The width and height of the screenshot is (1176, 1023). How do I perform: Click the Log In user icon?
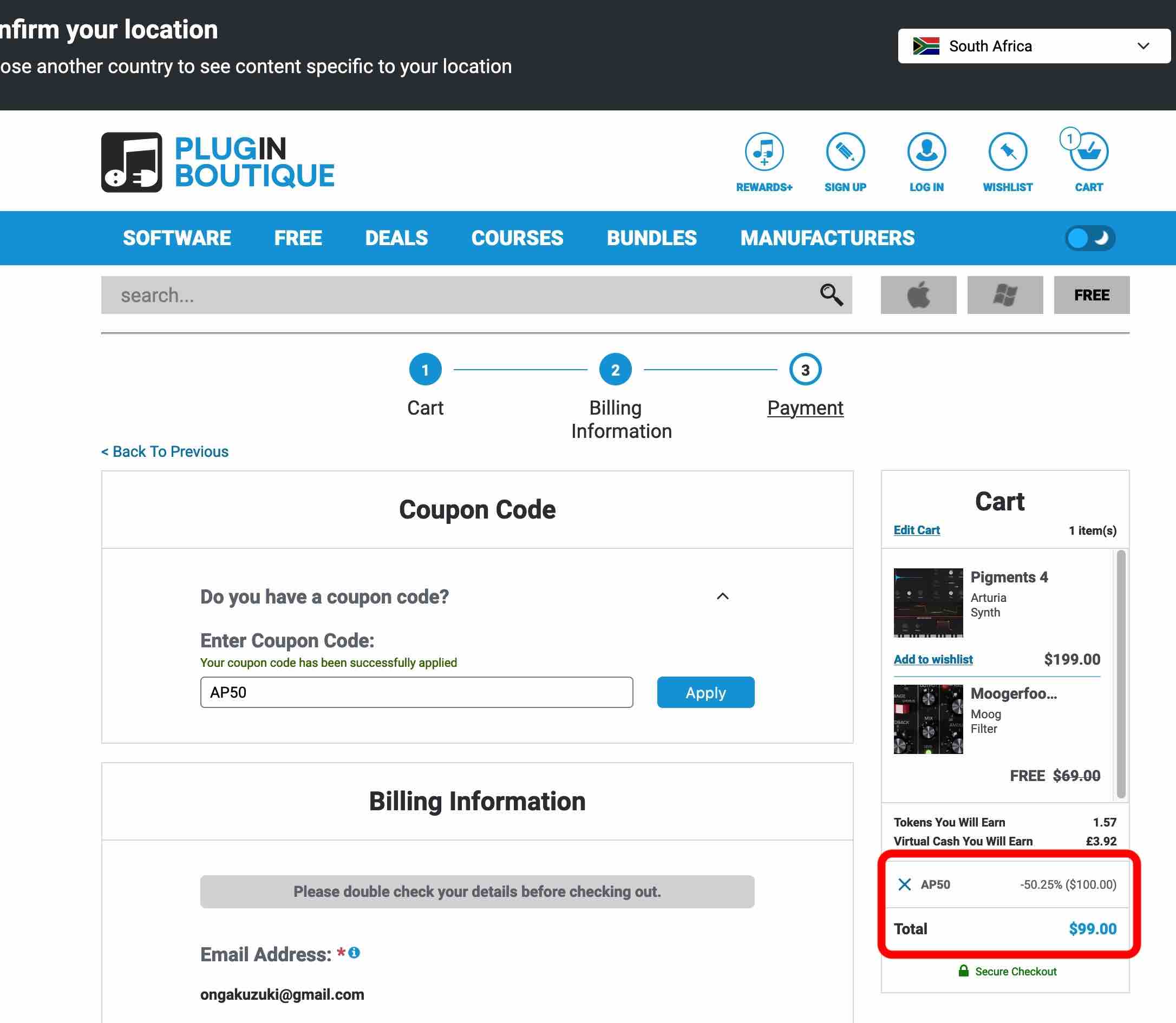coord(926,152)
